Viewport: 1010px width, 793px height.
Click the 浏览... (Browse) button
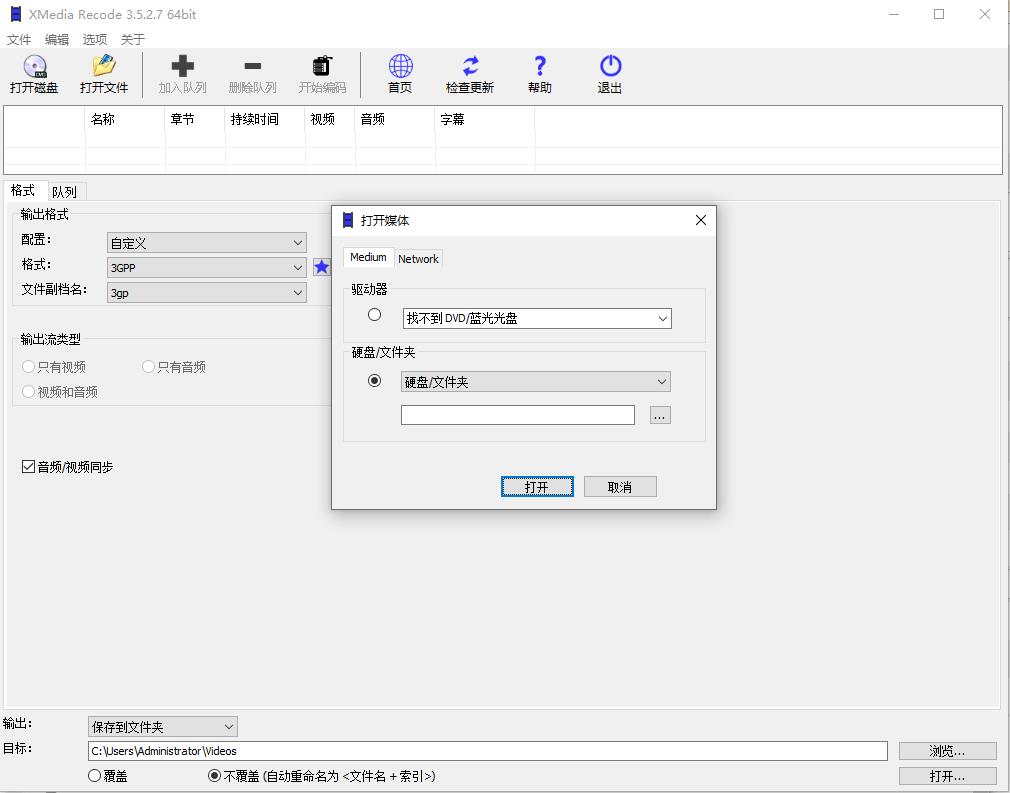[948, 751]
